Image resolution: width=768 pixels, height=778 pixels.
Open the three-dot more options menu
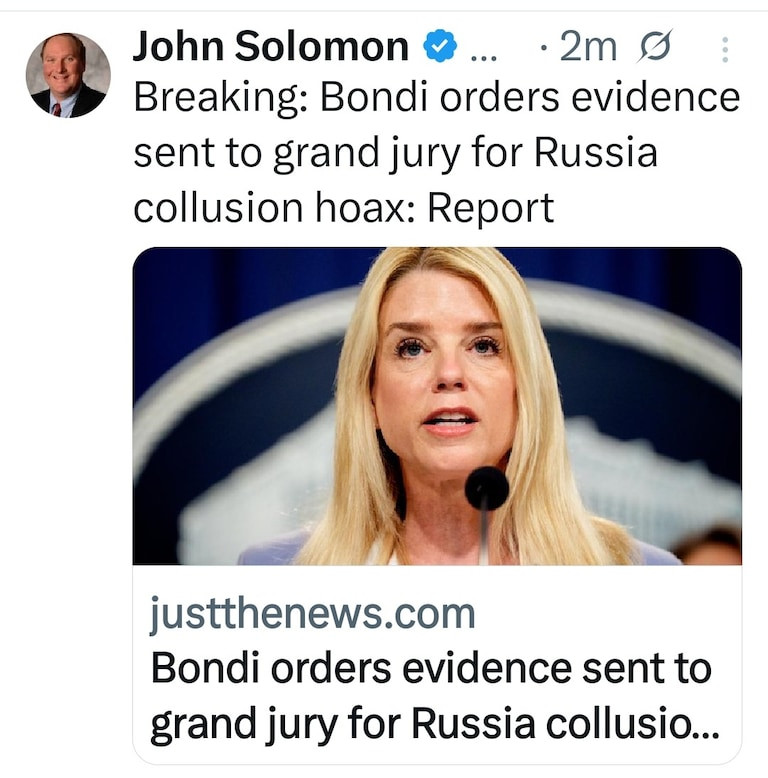tap(725, 49)
